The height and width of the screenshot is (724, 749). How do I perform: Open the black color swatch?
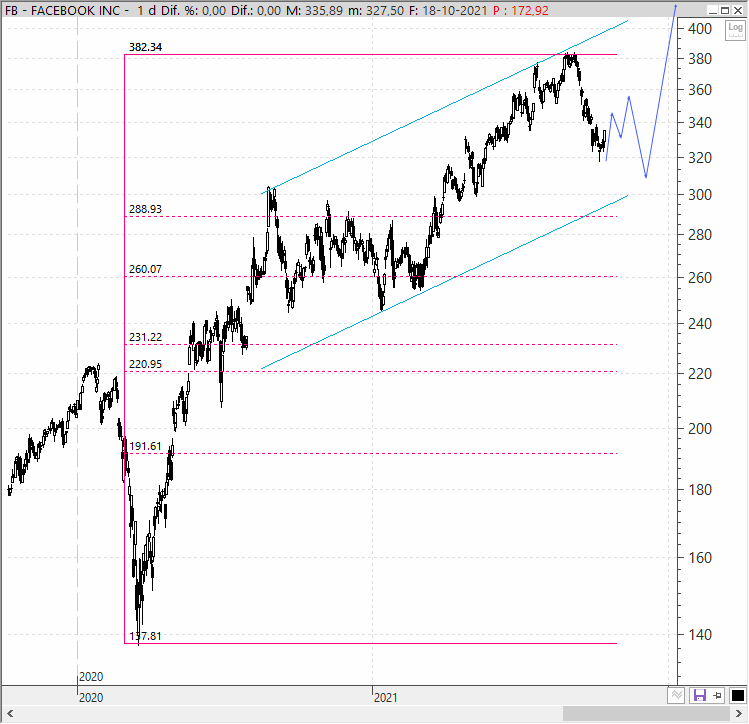coord(737,695)
